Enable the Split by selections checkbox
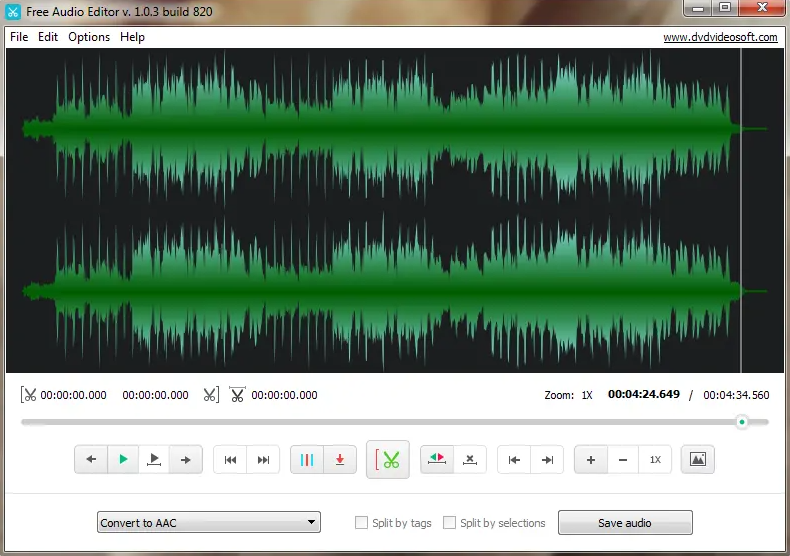The width and height of the screenshot is (790, 556). point(449,523)
